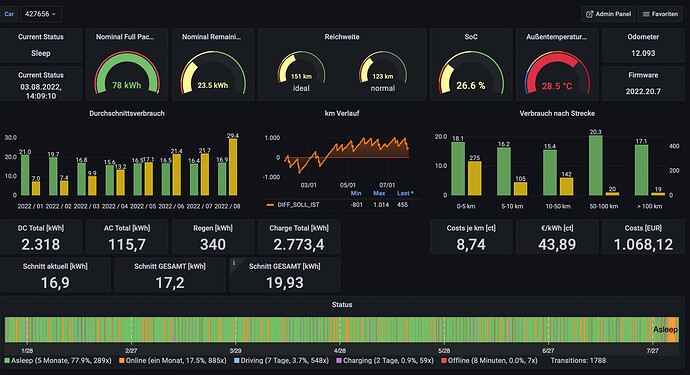The height and width of the screenshot is (375, 690).
Task: Click the 23.5 kWh nominal remaining gauge
Action: point(213,73)
